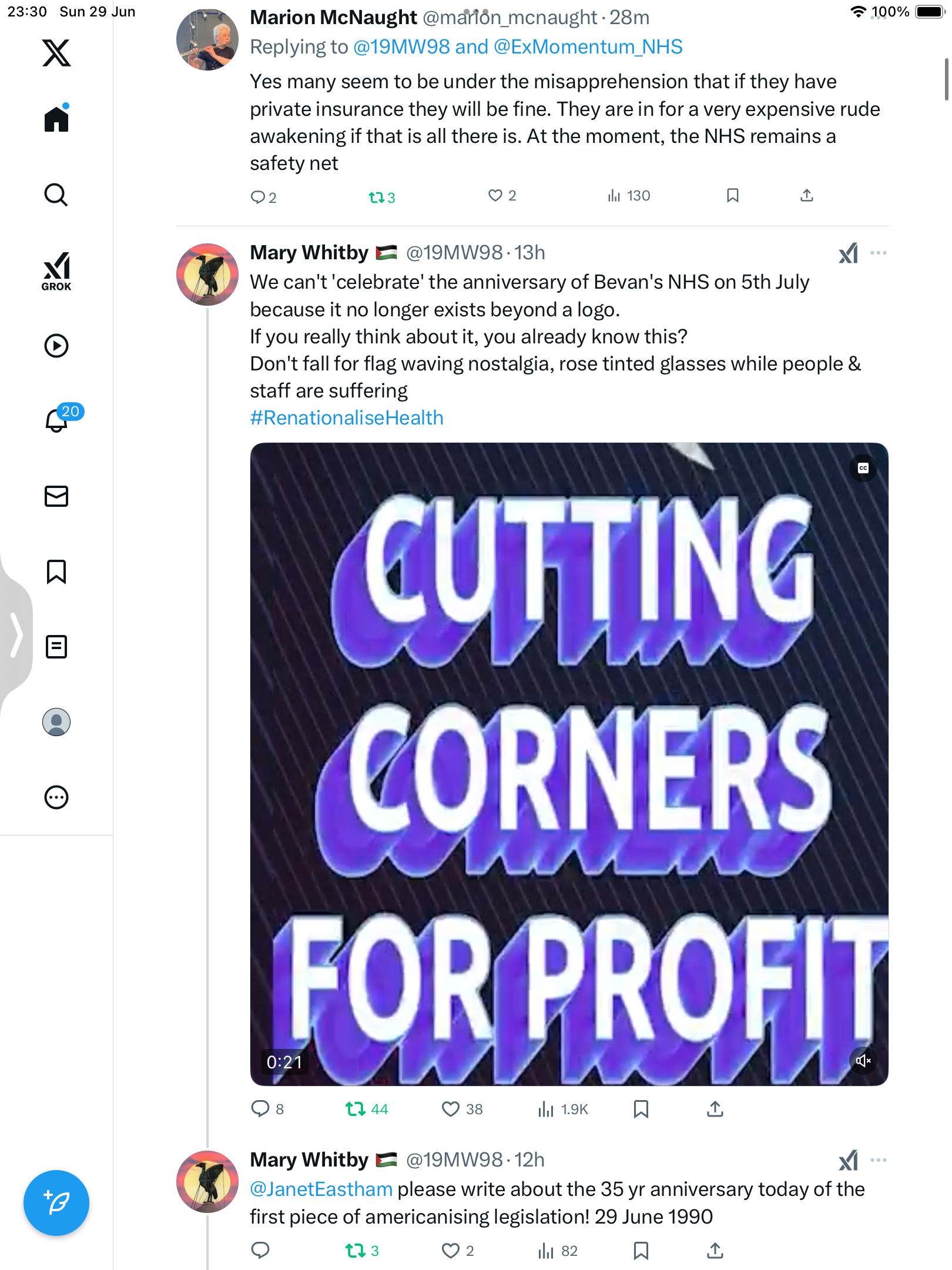This screenshot has width=952, height=1270.
Task: Open Messages envelope icon in sidebar
Action: coord(56,496)
